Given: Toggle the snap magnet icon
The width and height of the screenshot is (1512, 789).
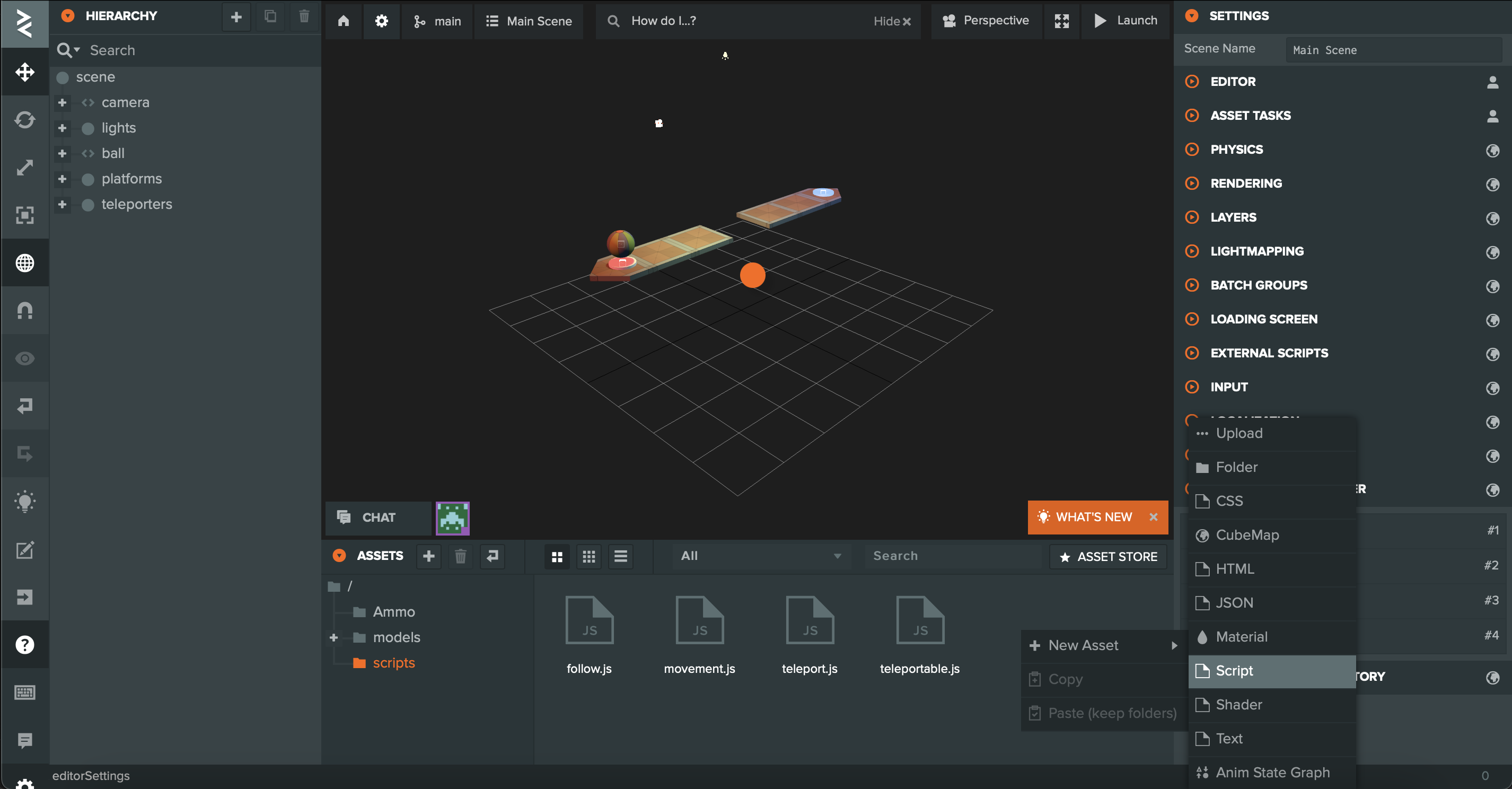Looking at the screenshot, I should pyautogui.click(x=24, y=310).
